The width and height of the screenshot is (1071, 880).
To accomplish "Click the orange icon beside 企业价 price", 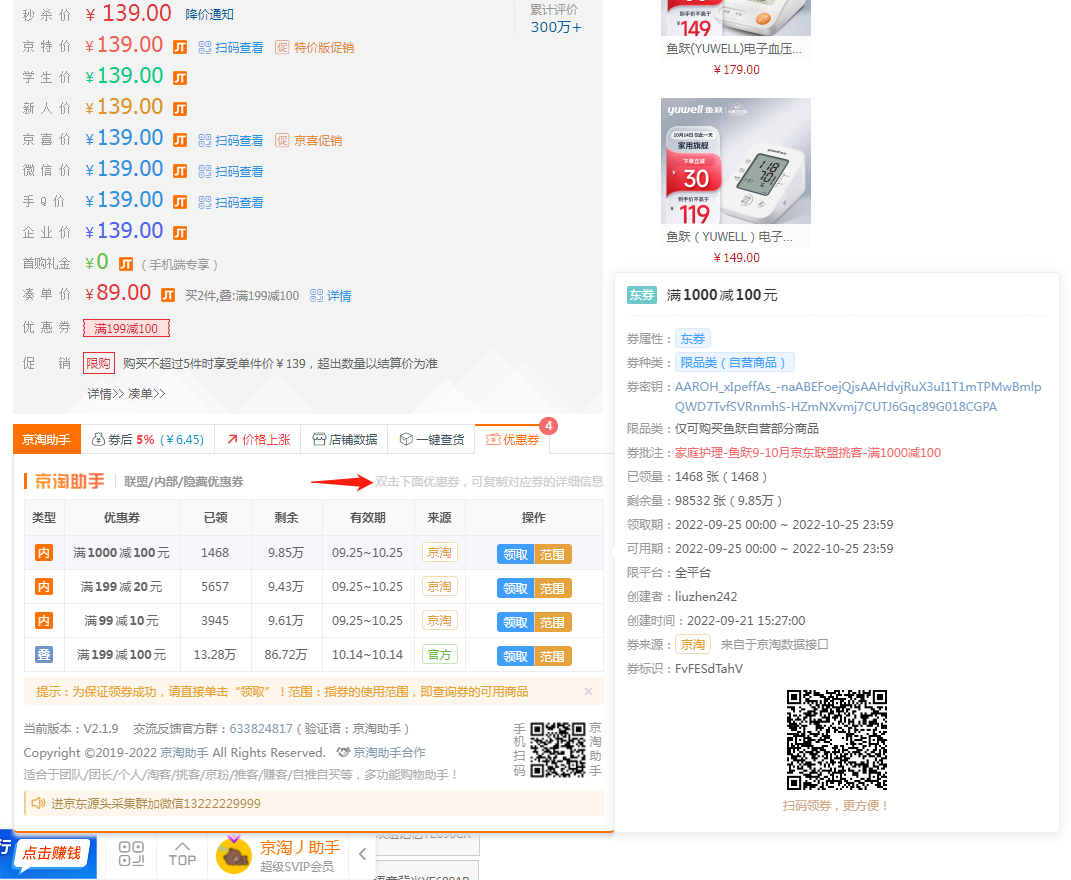I will click(180, 233).
